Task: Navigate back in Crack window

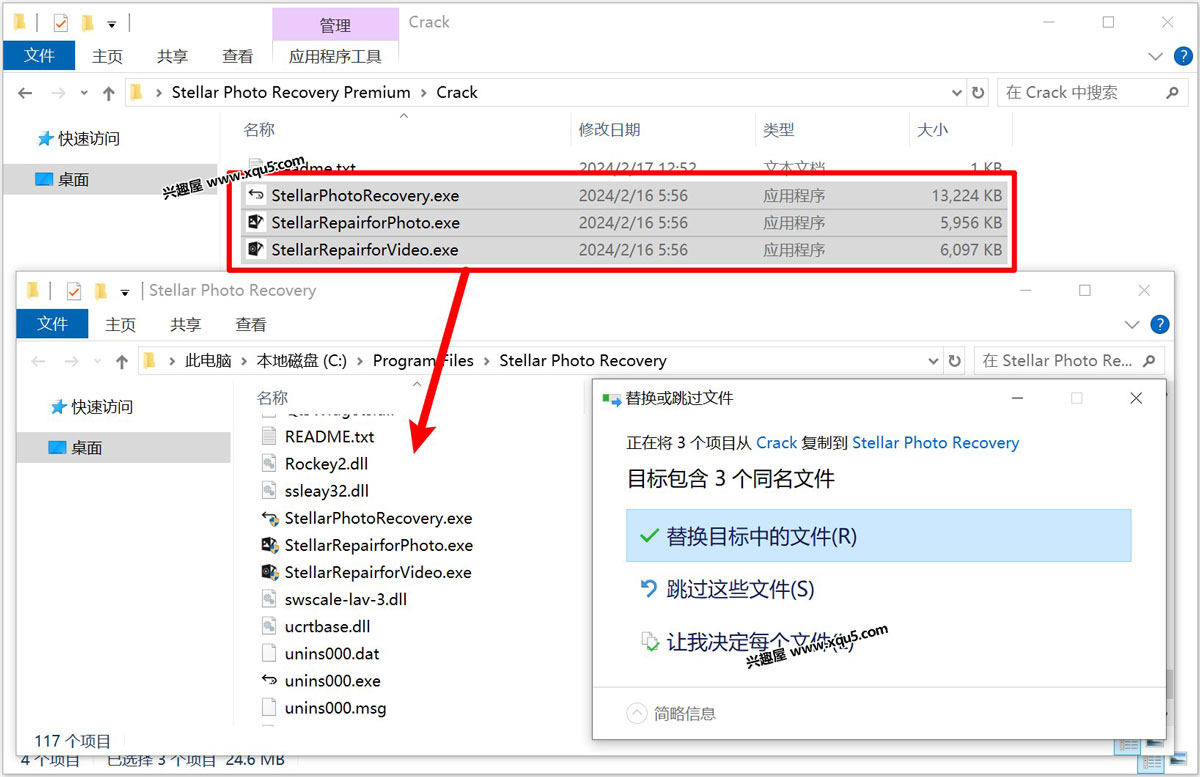Action: point(27,93)
